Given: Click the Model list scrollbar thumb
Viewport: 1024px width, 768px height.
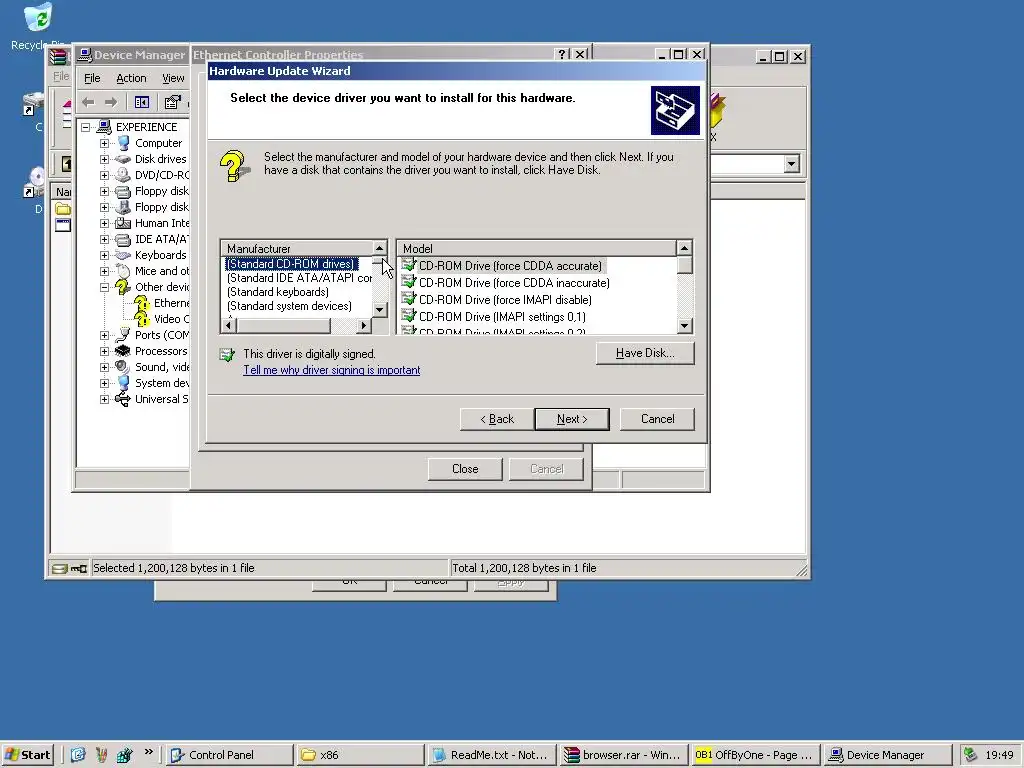Looking at the screenshot, I should click(684, 264).
